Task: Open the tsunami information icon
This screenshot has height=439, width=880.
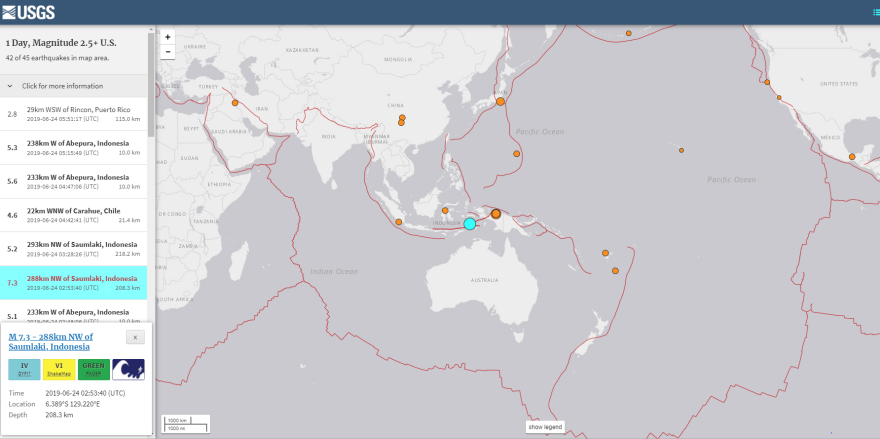Action: tap(128, 370)
